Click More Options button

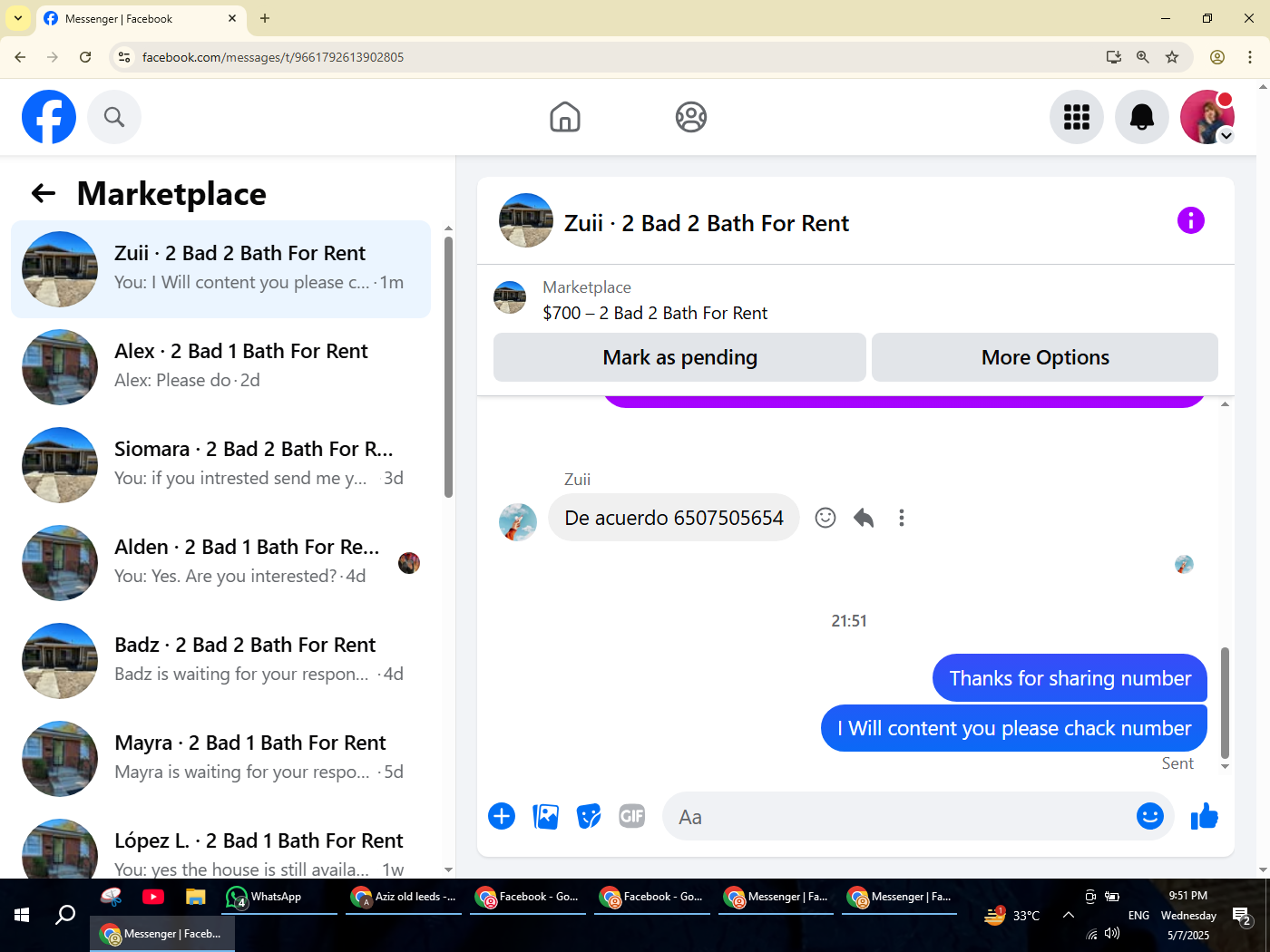tap(1045, 357)
